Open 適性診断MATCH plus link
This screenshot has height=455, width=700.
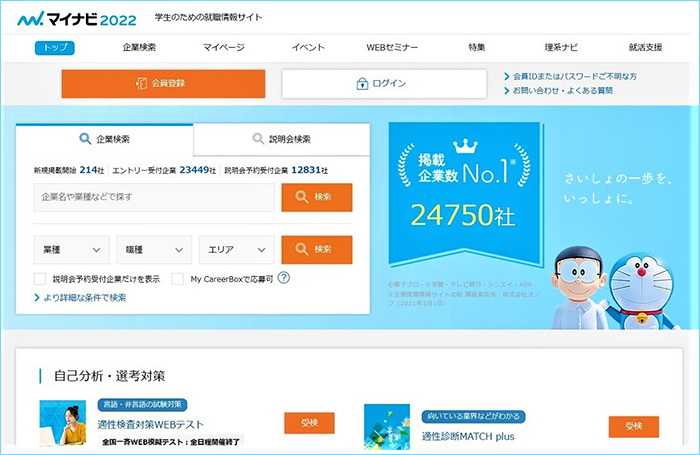[468, 436]
